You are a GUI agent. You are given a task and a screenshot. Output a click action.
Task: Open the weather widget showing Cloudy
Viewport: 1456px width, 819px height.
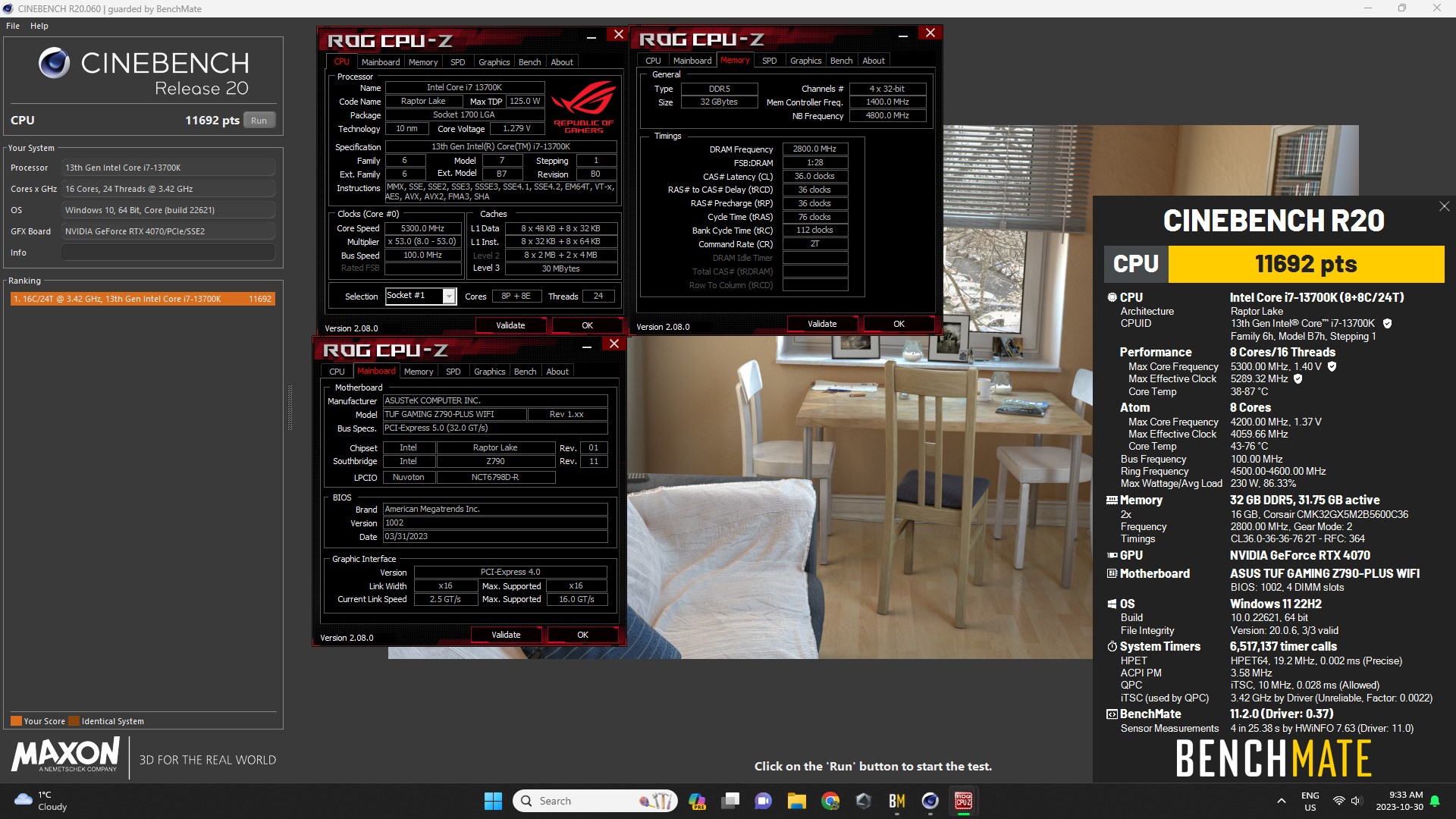coord(42,801)
